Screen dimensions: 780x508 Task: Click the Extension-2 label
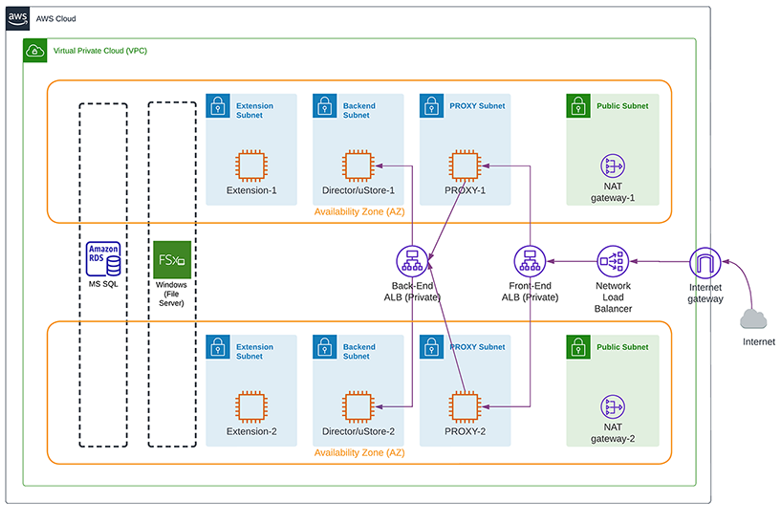251,431
